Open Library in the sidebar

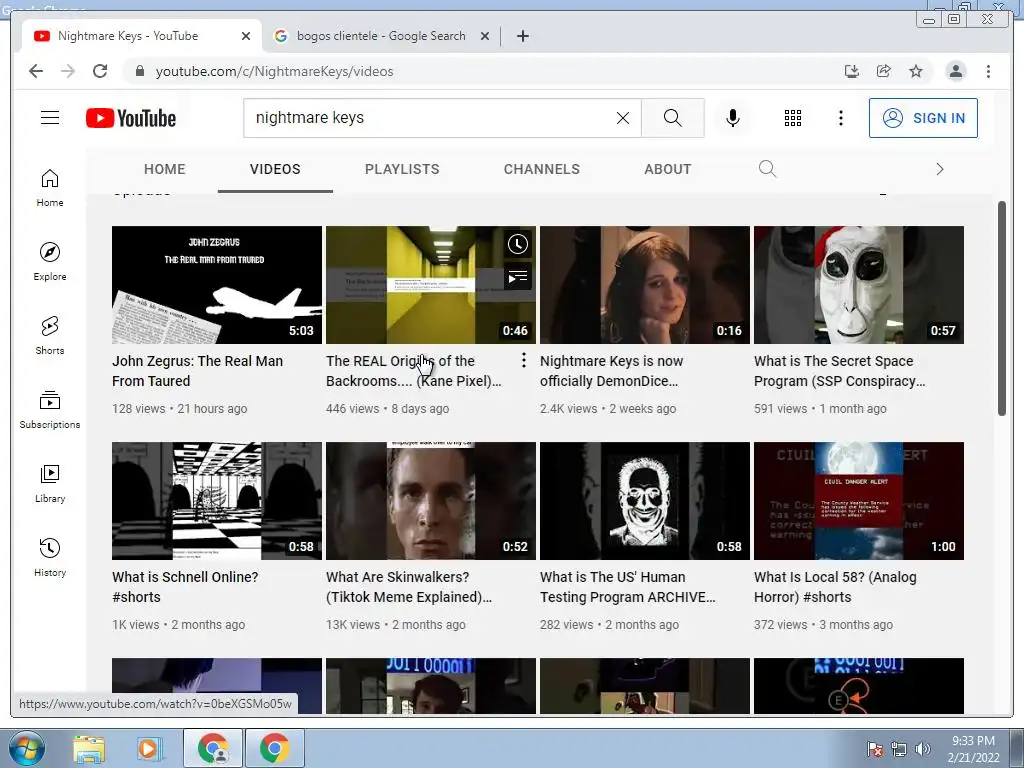(x=50, y=483)
